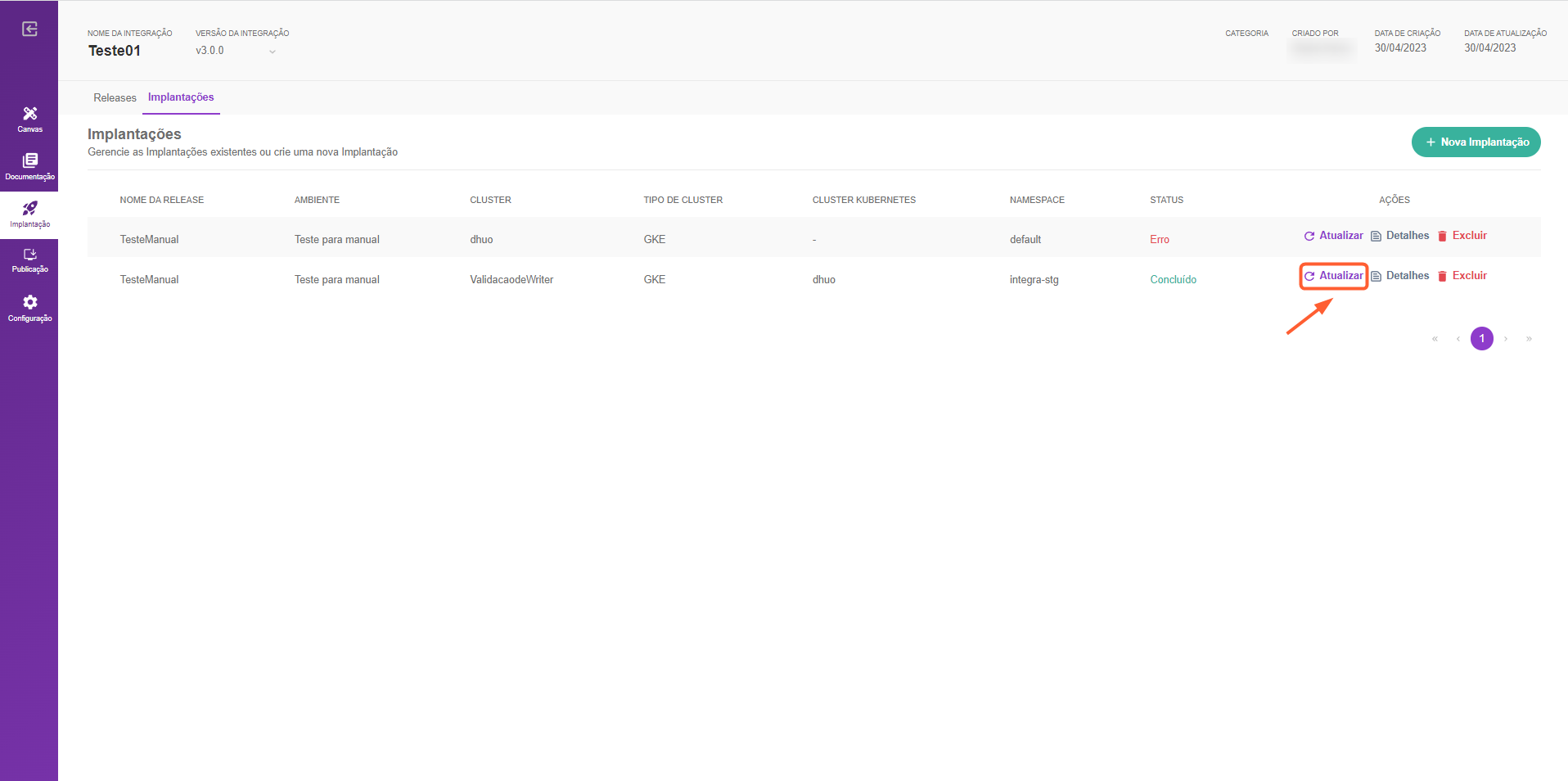Image resolution: width=1568 pixels, height=781 pixels.
Task: Expand the integration version v3.0.0 dropdown
Action: pyautogui.click(x=237, y=51)
